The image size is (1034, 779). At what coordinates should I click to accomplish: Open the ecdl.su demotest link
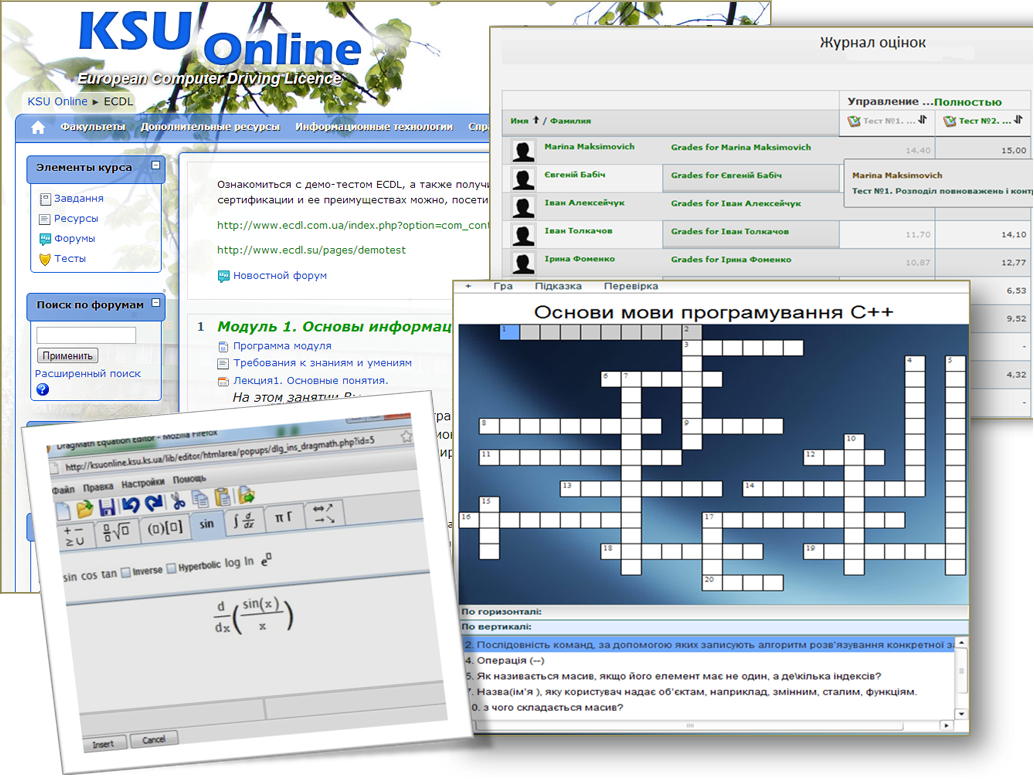[x=311, y=250]
